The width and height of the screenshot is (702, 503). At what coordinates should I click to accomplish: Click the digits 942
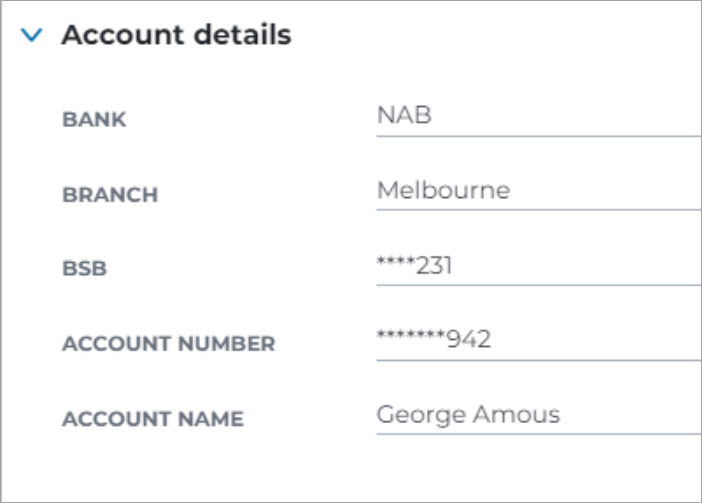[469, 339]
